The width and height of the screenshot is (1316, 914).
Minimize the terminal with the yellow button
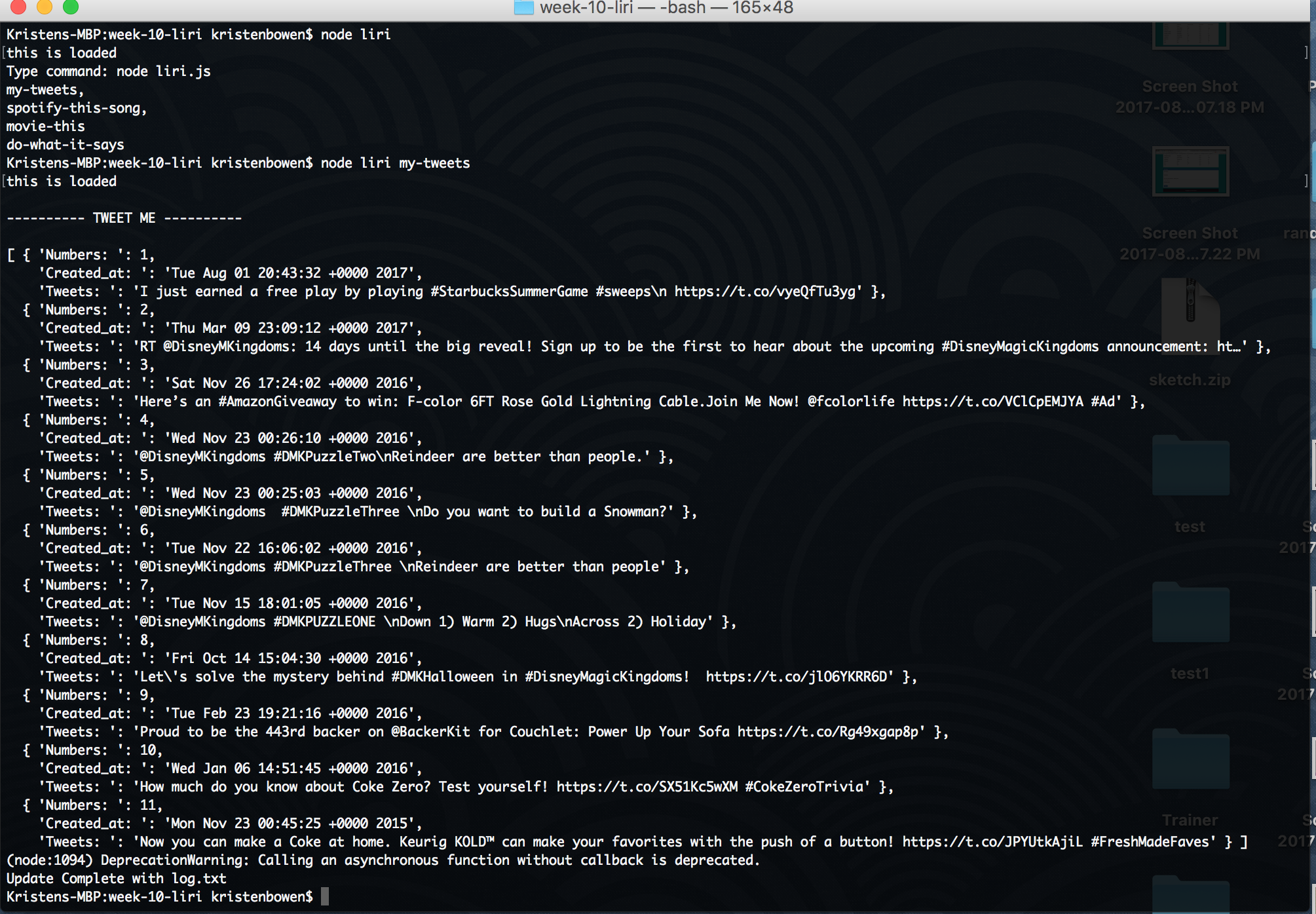click(45, 7)
